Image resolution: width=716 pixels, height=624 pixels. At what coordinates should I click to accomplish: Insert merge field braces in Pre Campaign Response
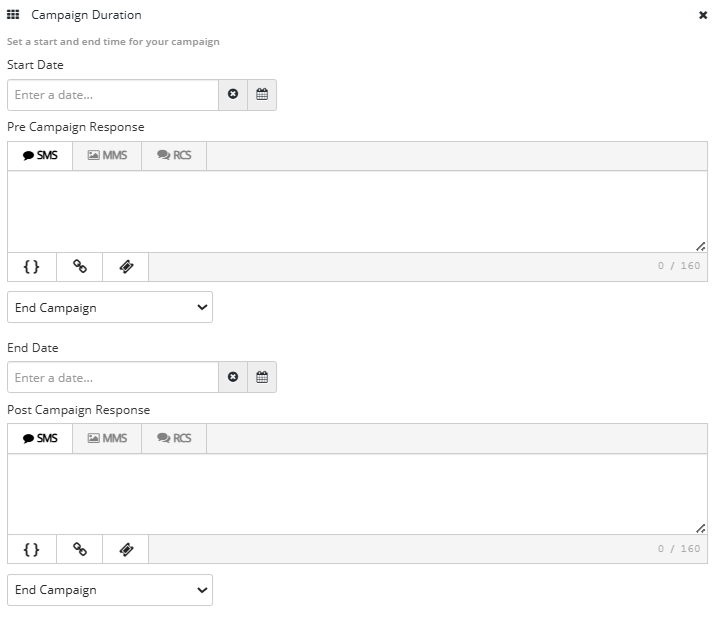click(x=32, y=267)
